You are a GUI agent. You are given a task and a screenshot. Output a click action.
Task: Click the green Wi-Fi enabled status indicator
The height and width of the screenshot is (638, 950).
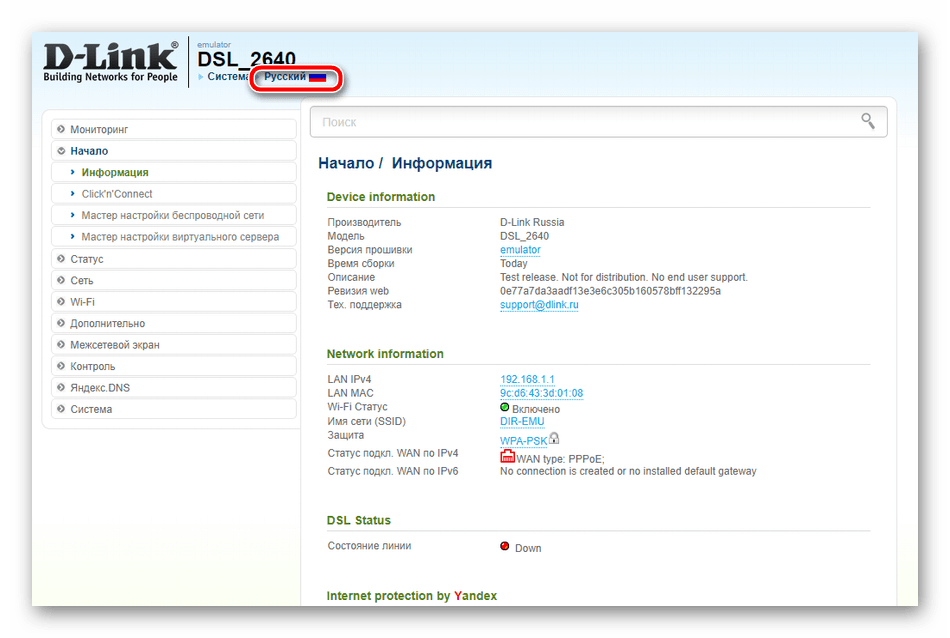(504, 408)
